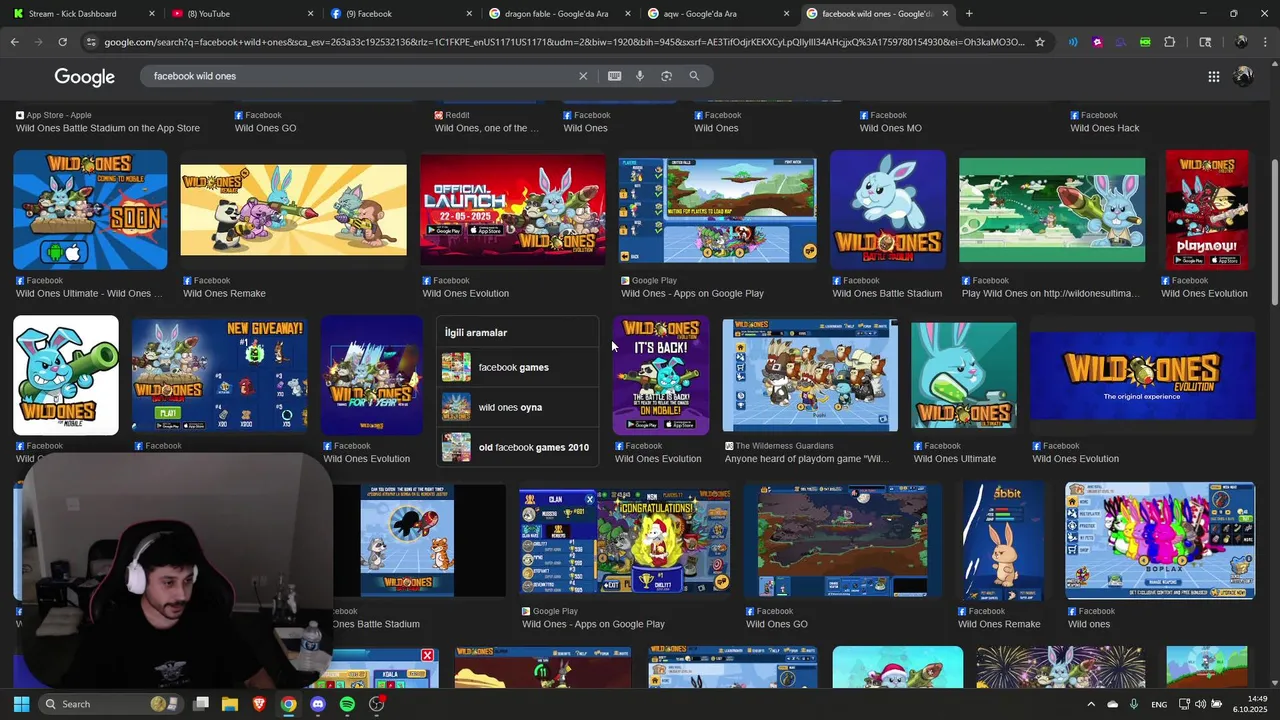Open 'Wild Ones - Apps on Google Play' caption under lobby screenshot
The height and width of the screenshot is (720, 1280).
(692, 294)
